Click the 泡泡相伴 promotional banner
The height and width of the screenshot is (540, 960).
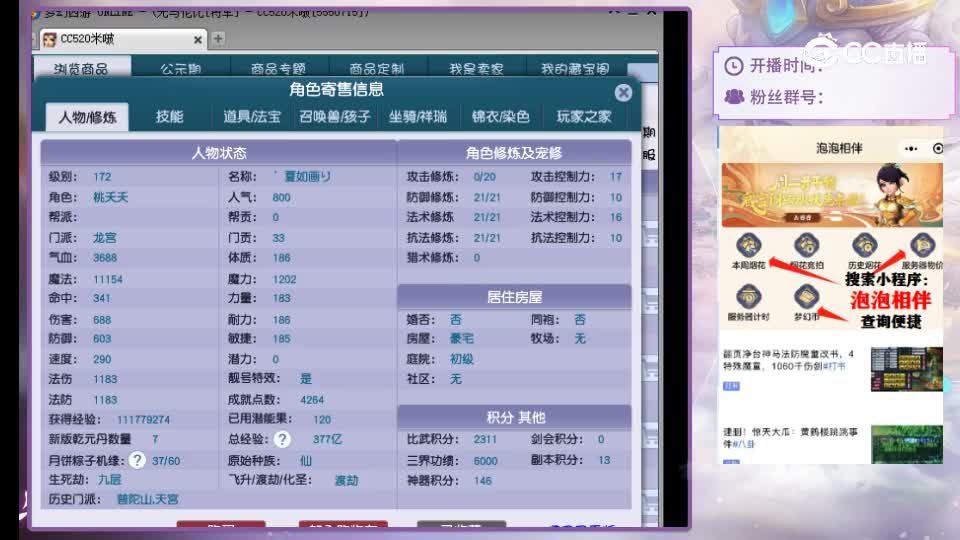pyautogui.click(x=832, y=195)
